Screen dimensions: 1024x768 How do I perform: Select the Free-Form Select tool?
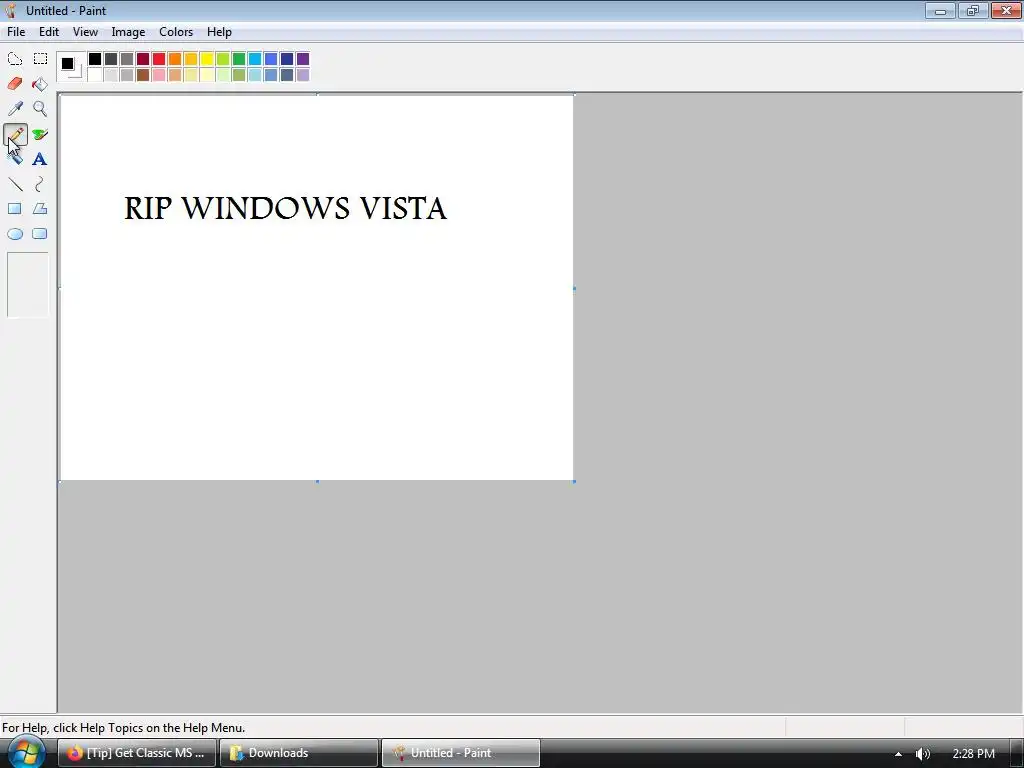[x=15, y=59]
